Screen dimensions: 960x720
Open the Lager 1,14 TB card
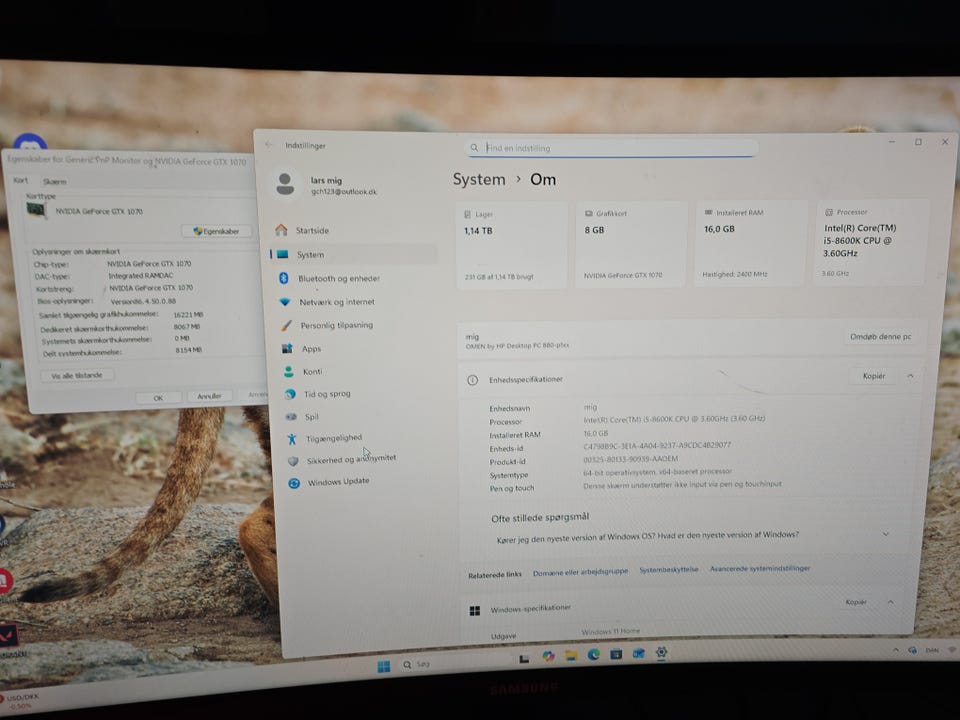512,245
